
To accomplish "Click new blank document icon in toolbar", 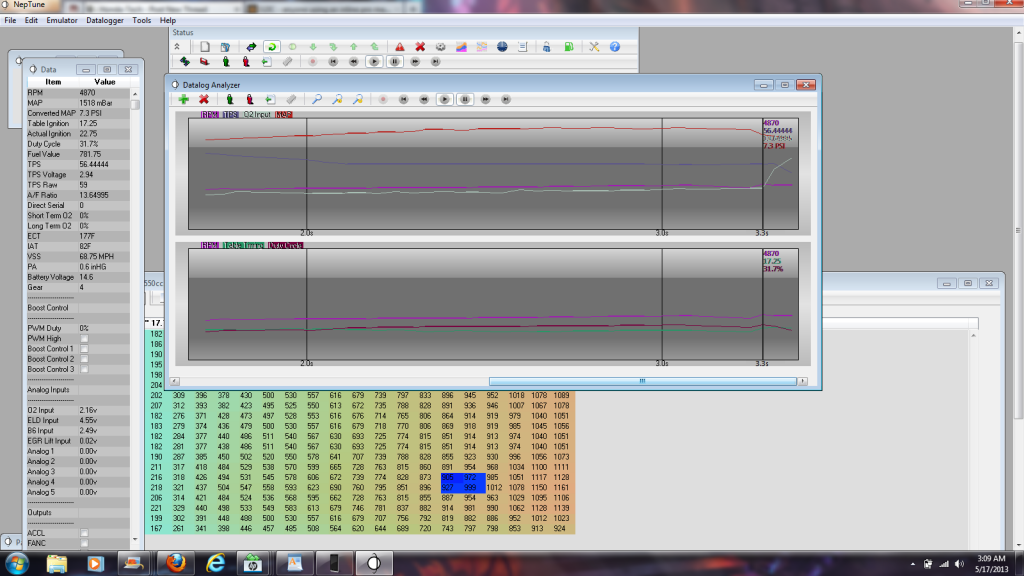I will [x=204, y=46].
